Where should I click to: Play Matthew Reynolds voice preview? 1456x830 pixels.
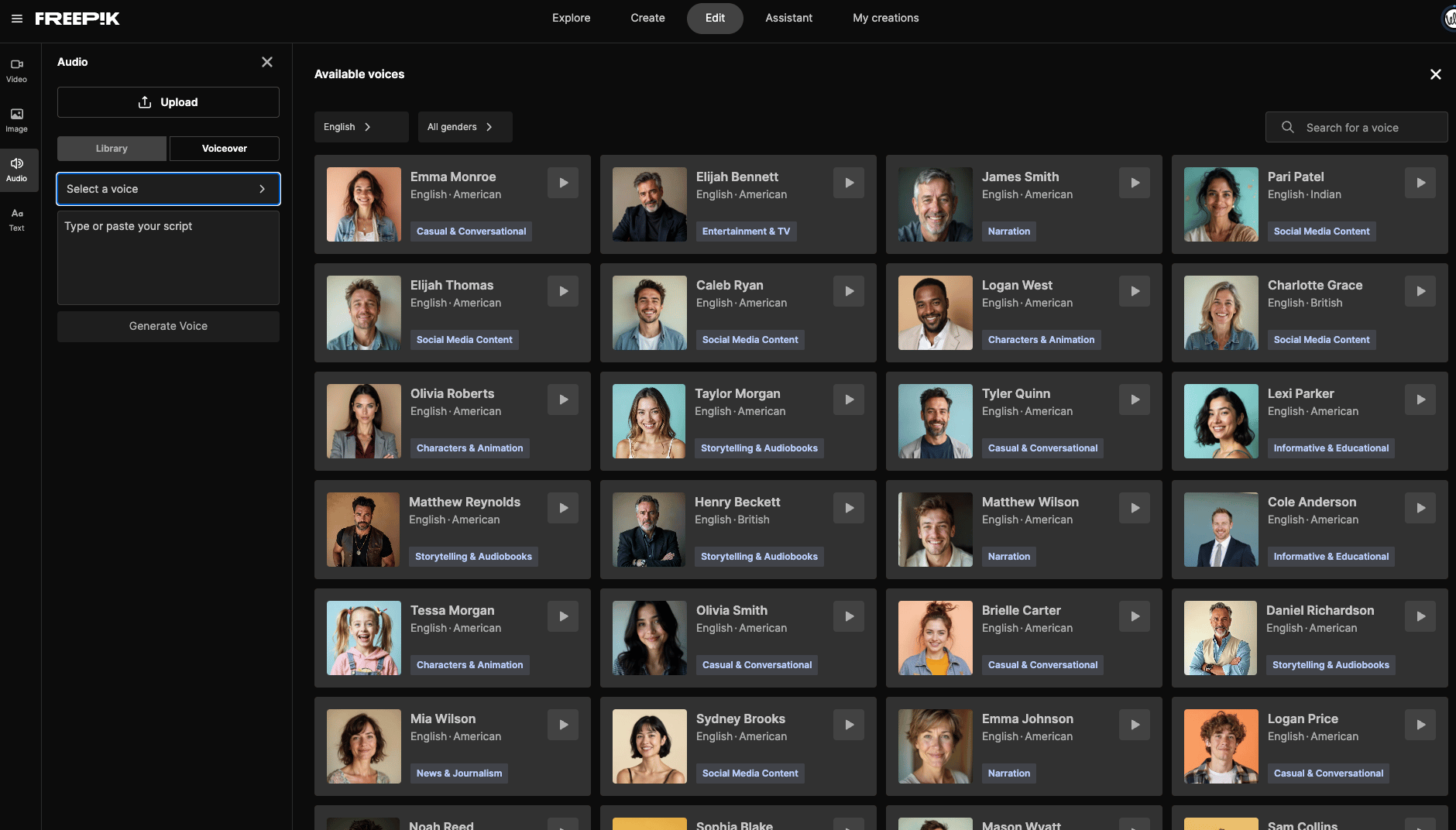click(564, 508)
